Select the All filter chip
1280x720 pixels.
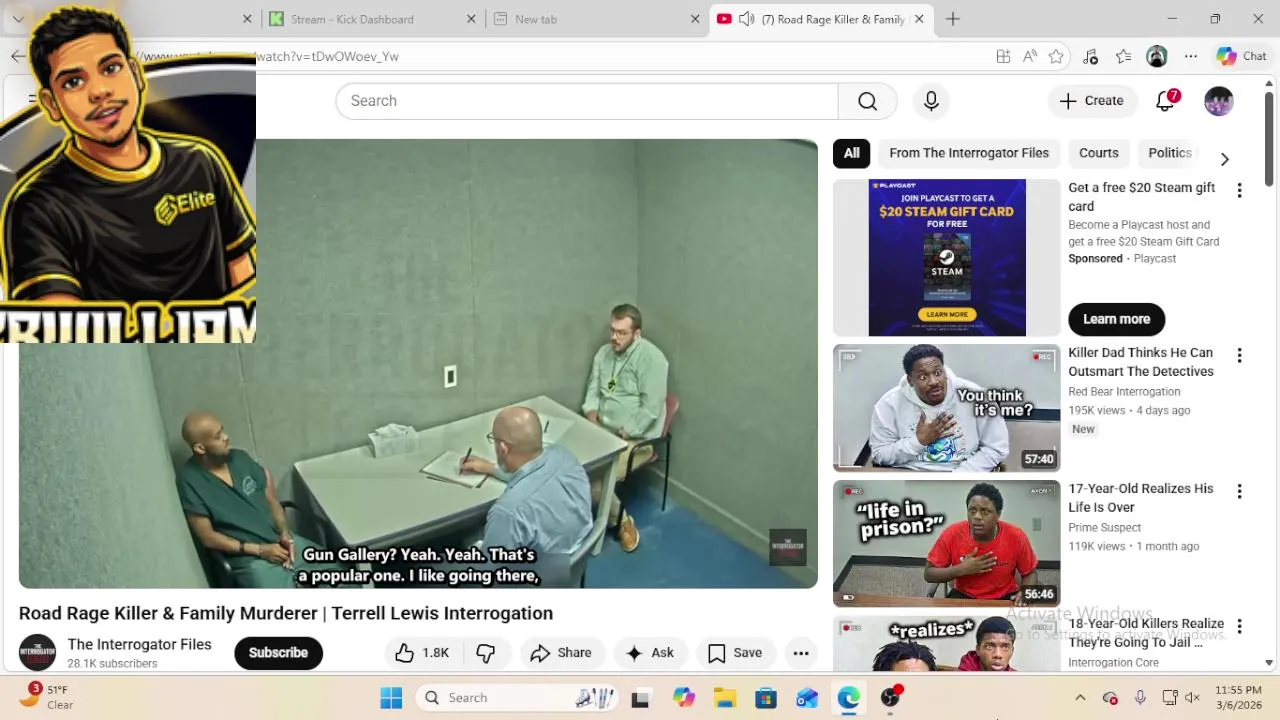(851, 153)
